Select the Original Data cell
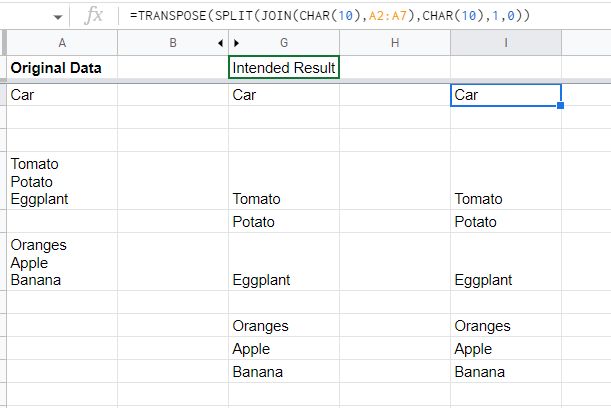The width and height of the screenshot is (611, 408). [x=62, y=68]
